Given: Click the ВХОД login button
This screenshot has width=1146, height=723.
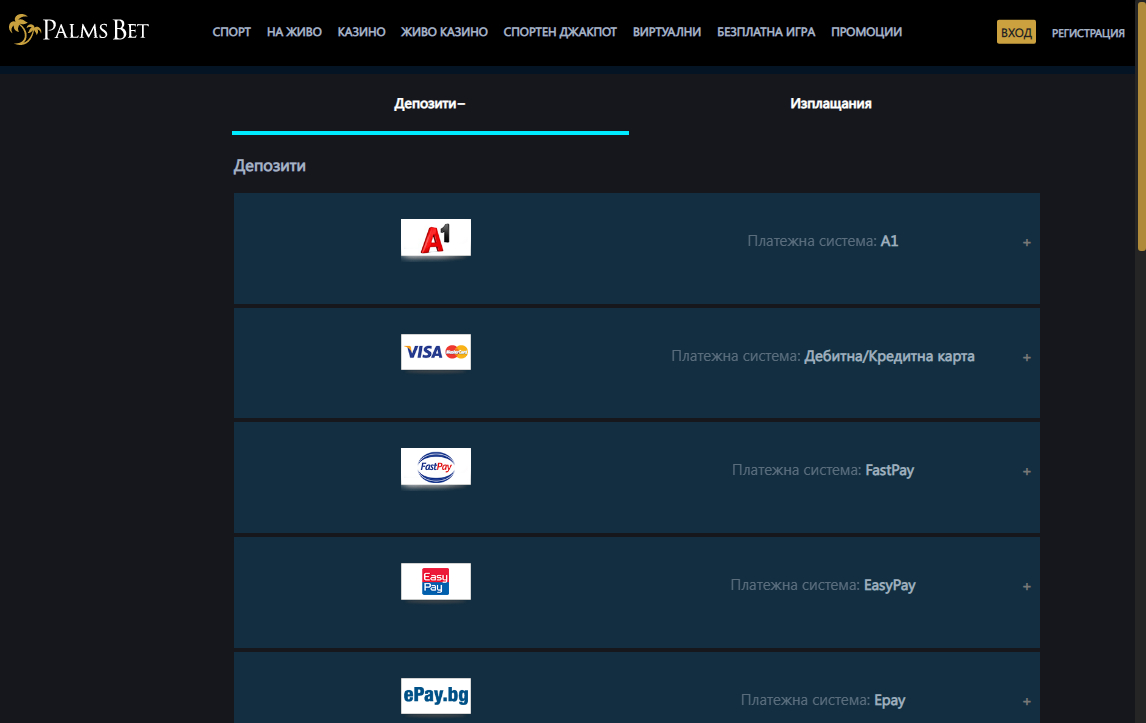Looking at the screenshot, I should 1016,32.
